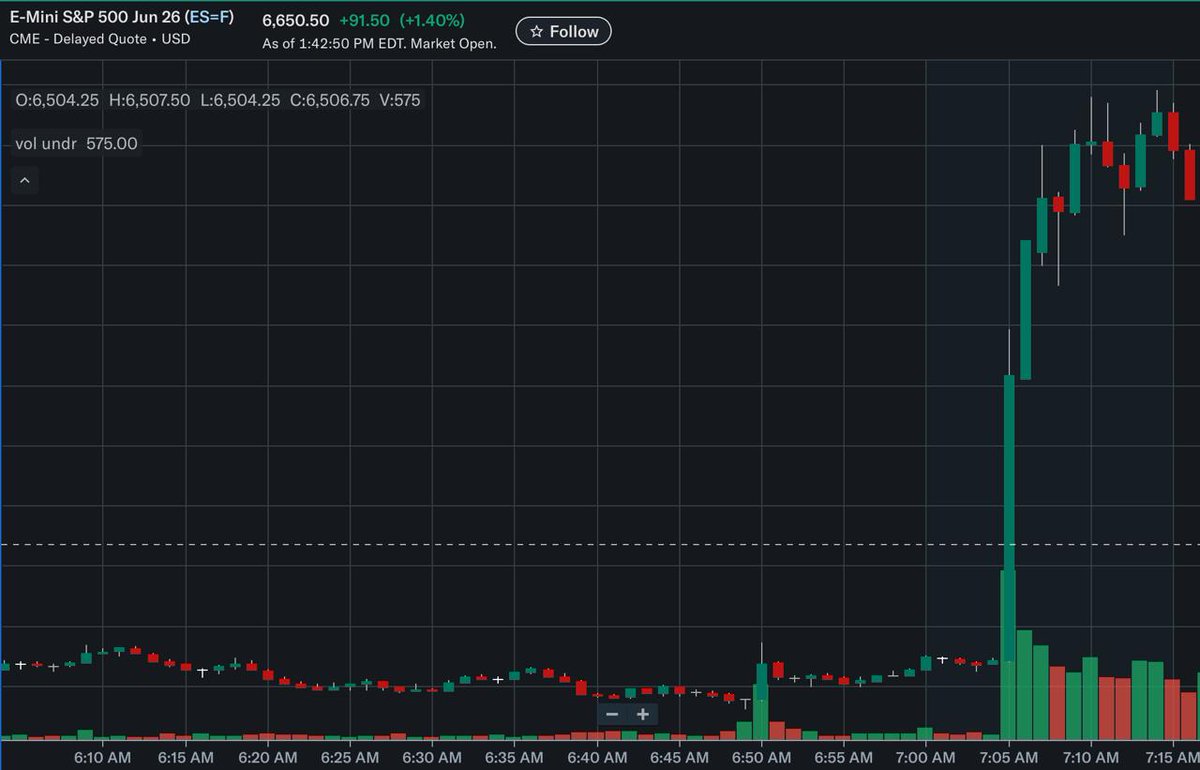This screenshot has height=770, width=1200.
Task: Click the 6:40 AM time axis label
Action: click(597, 758)
